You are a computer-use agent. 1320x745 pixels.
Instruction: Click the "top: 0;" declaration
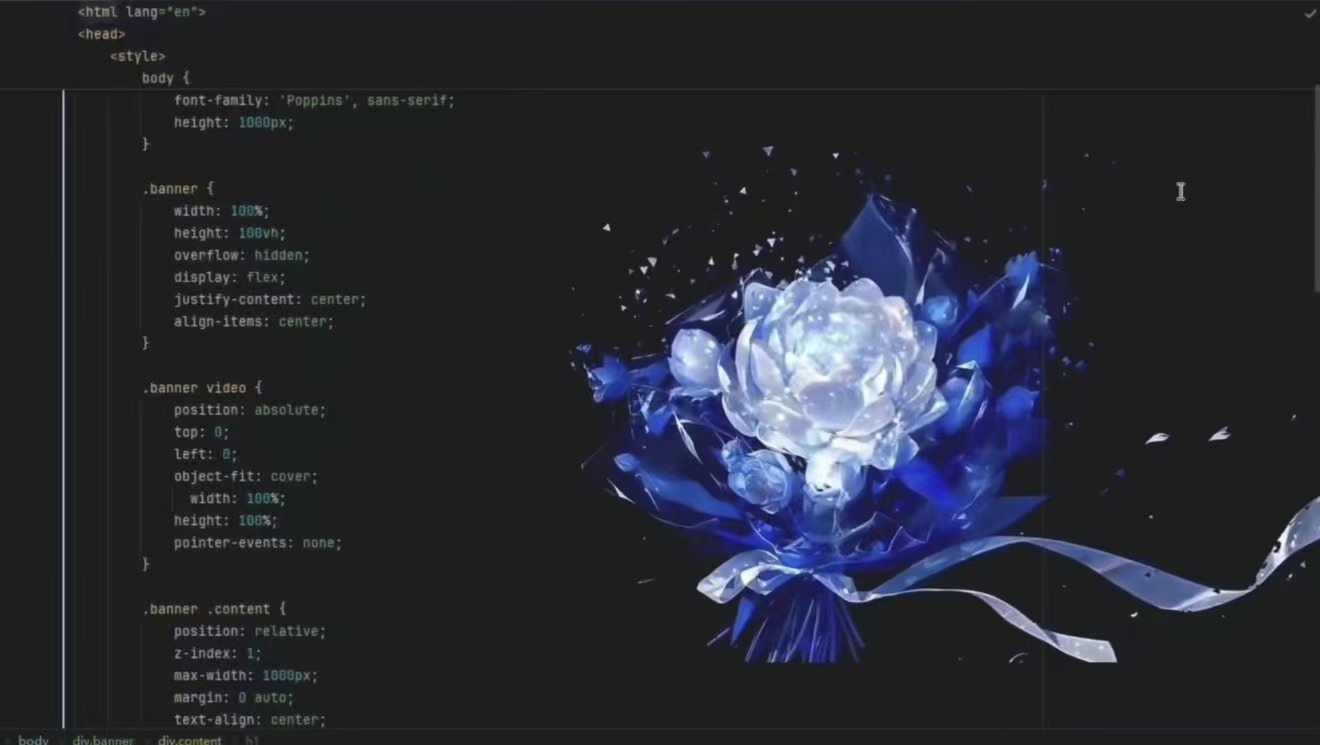[x=202, y=432]
